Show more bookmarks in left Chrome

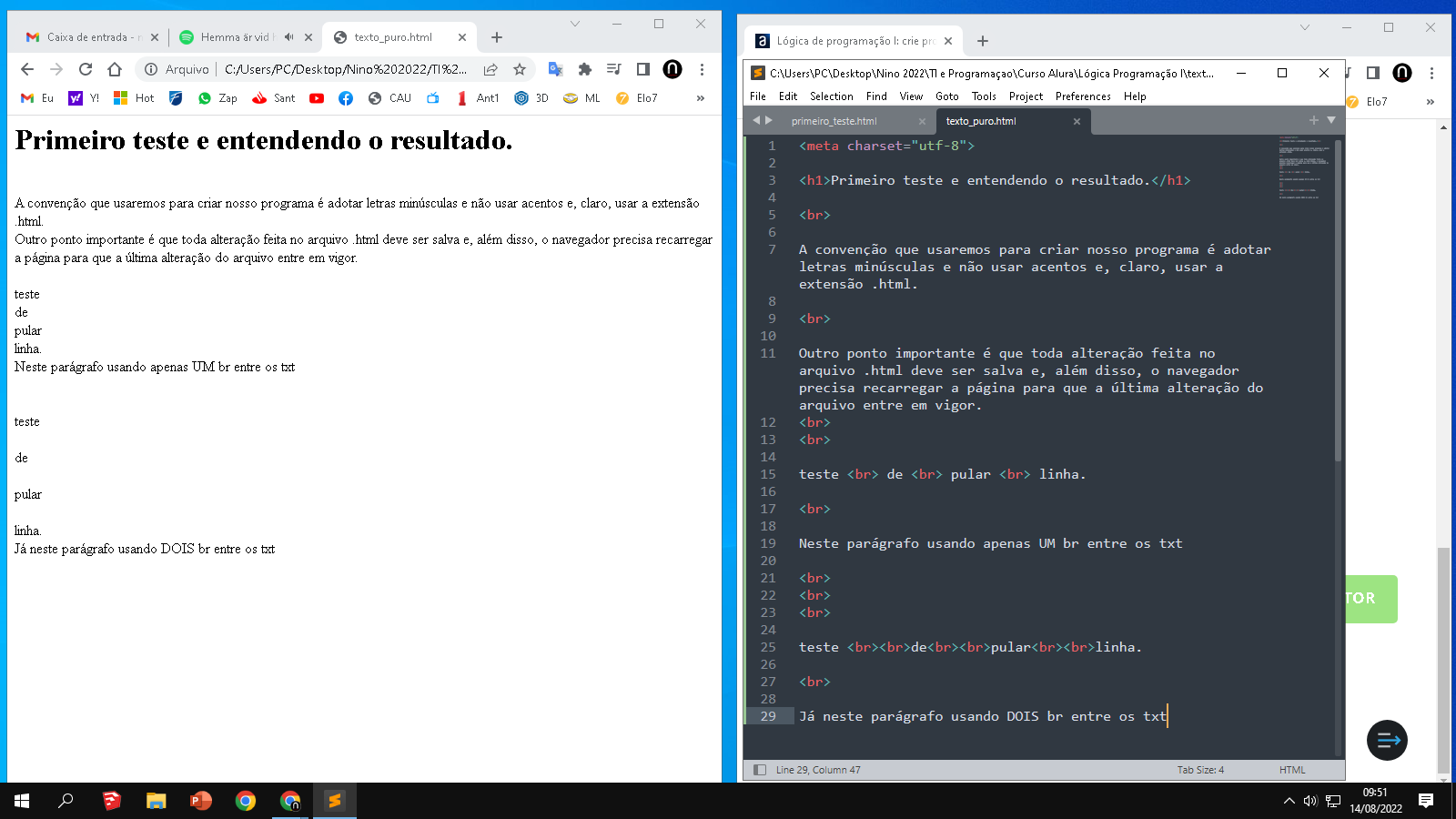click(x=701, y=98)
